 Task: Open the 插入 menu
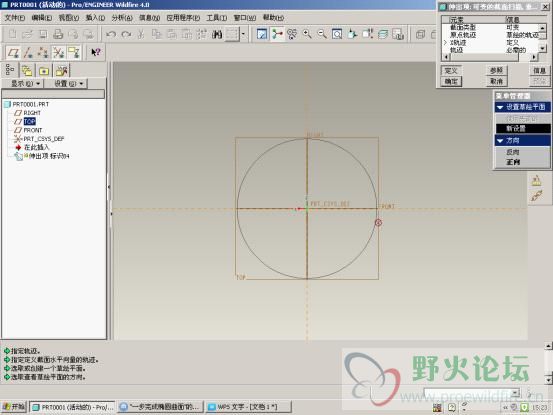click(96, 18)
